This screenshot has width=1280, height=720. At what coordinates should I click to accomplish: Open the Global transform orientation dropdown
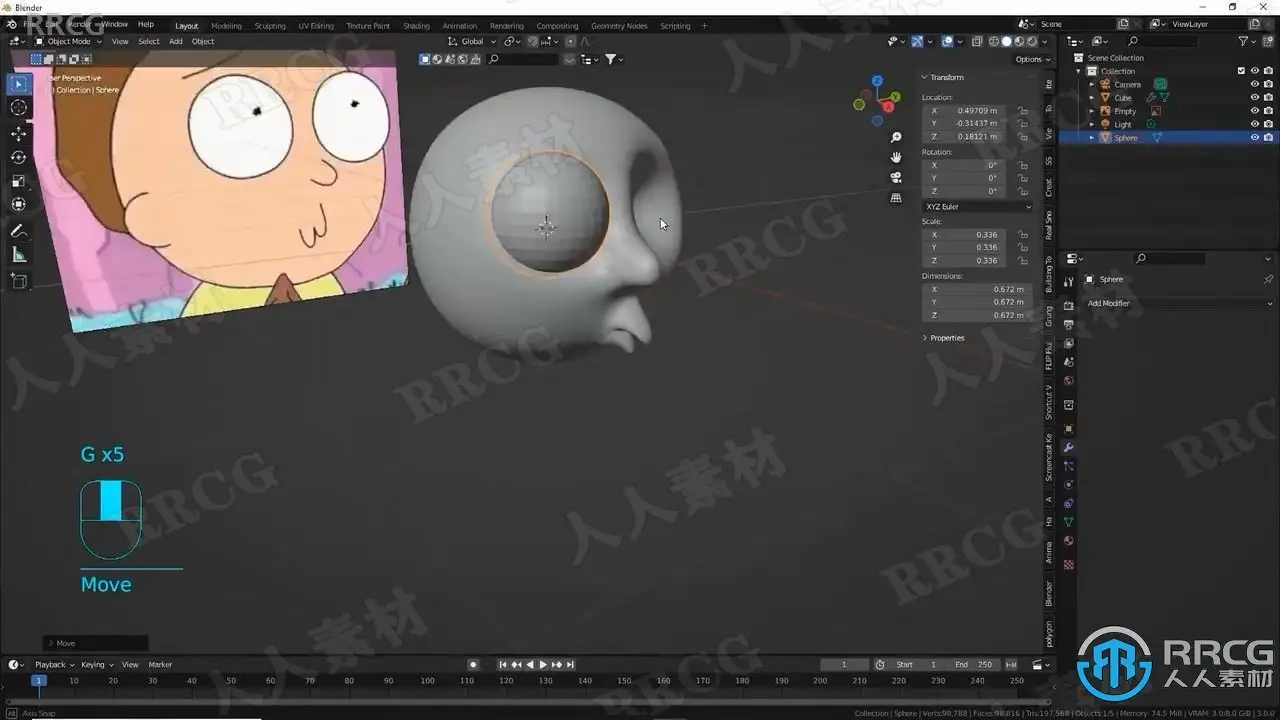point(472,41)
